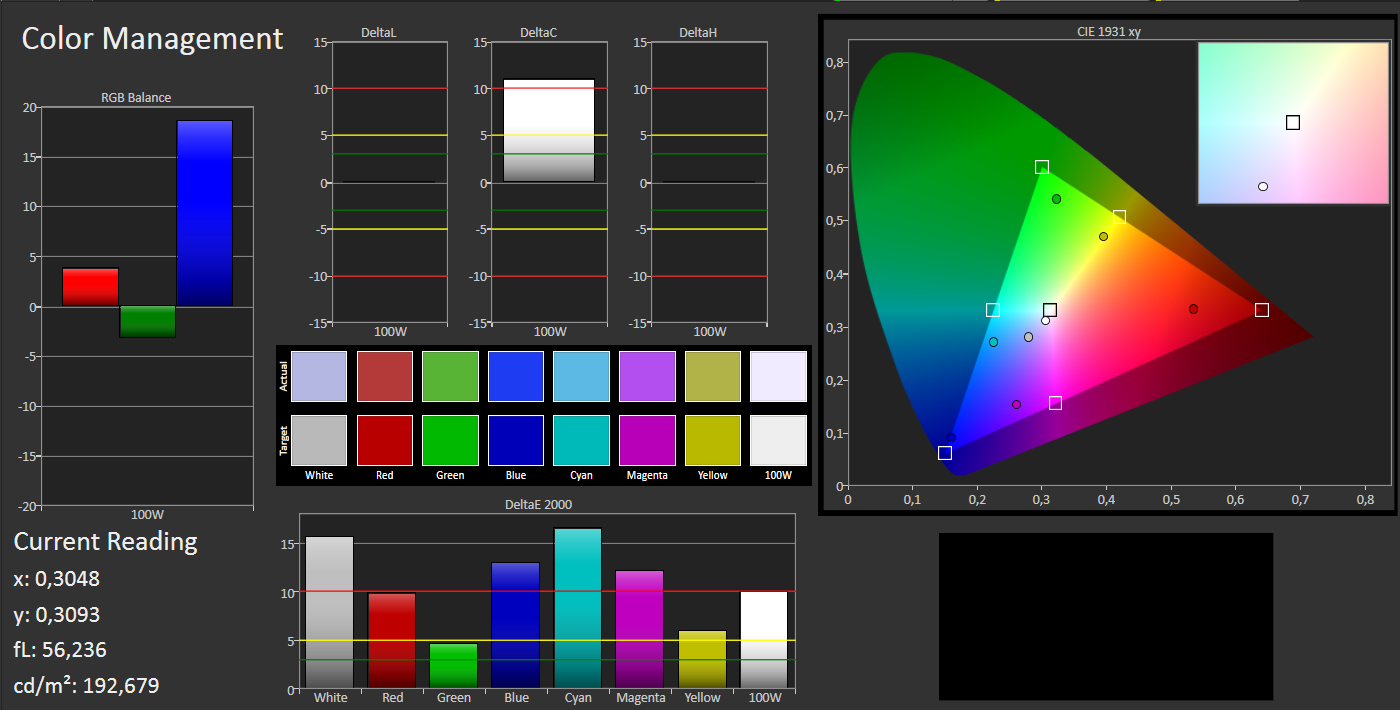Click the measured blue point circle
Screen dimensions: 1400x710
pyautogui.click(x=951, y=438)
